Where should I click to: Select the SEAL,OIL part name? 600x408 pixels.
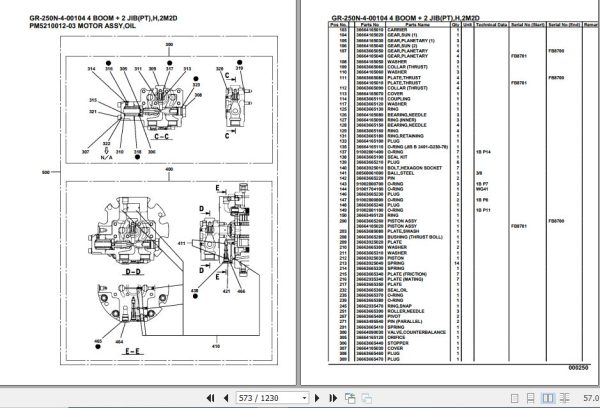[x=397, y=290]
